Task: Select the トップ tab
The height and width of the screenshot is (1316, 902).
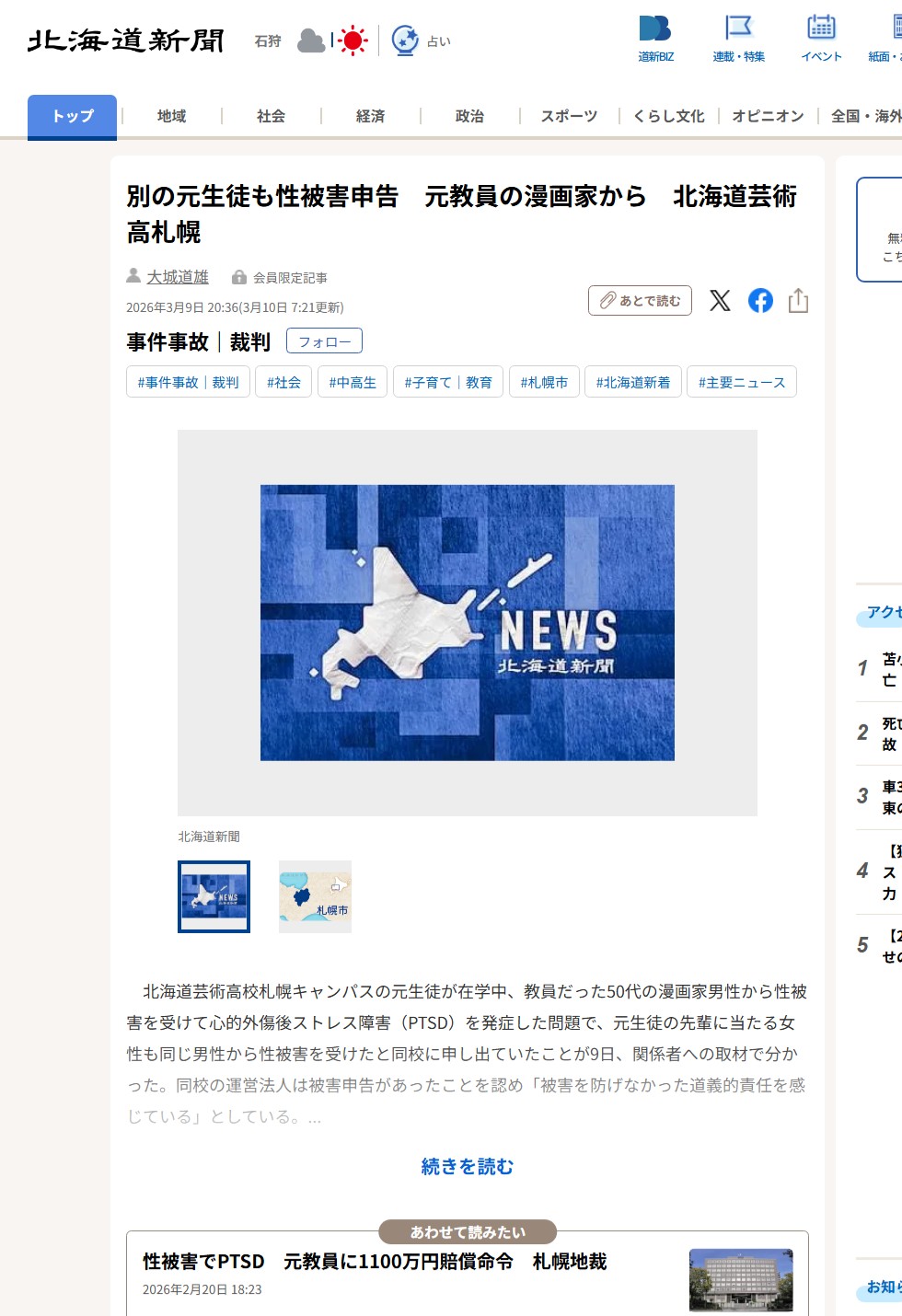Action: click(x=72, y=116)
